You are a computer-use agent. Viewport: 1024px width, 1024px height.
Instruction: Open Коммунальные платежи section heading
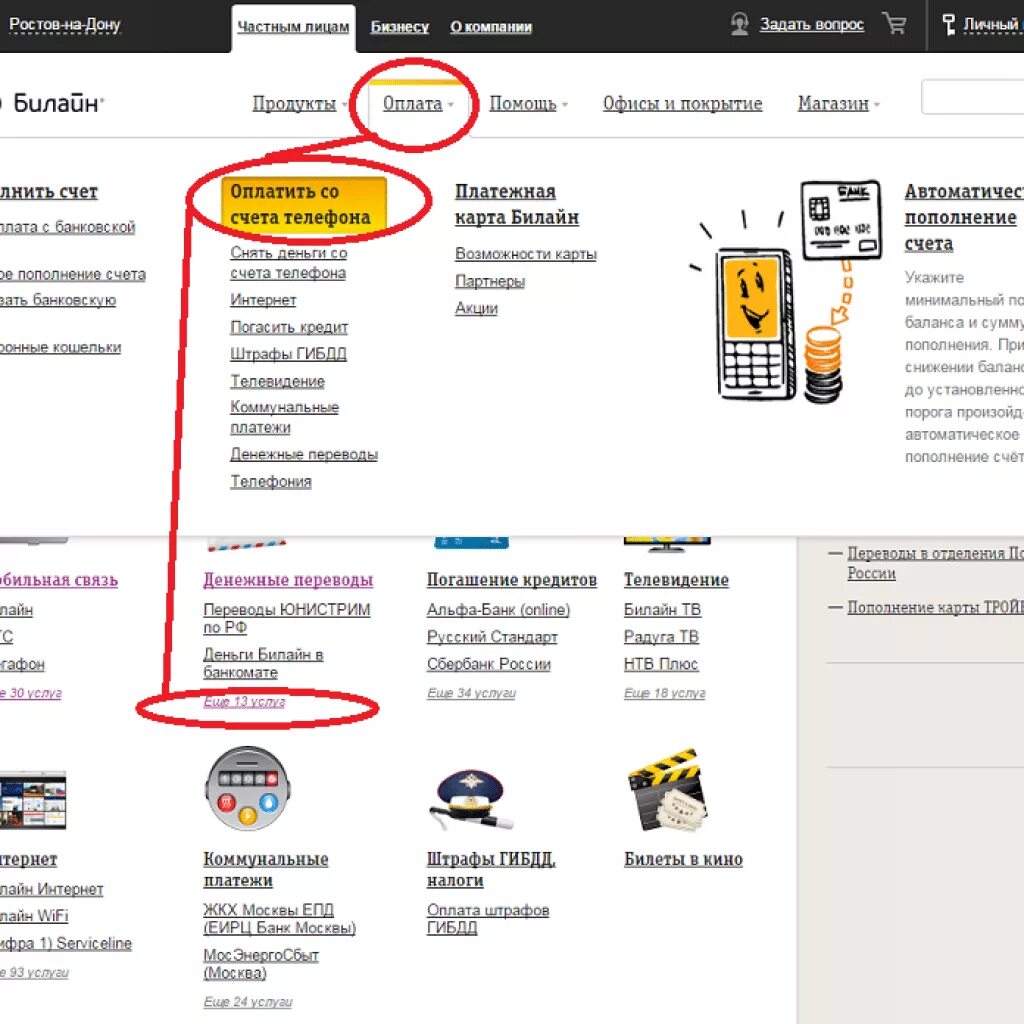[x=266, y=869]
